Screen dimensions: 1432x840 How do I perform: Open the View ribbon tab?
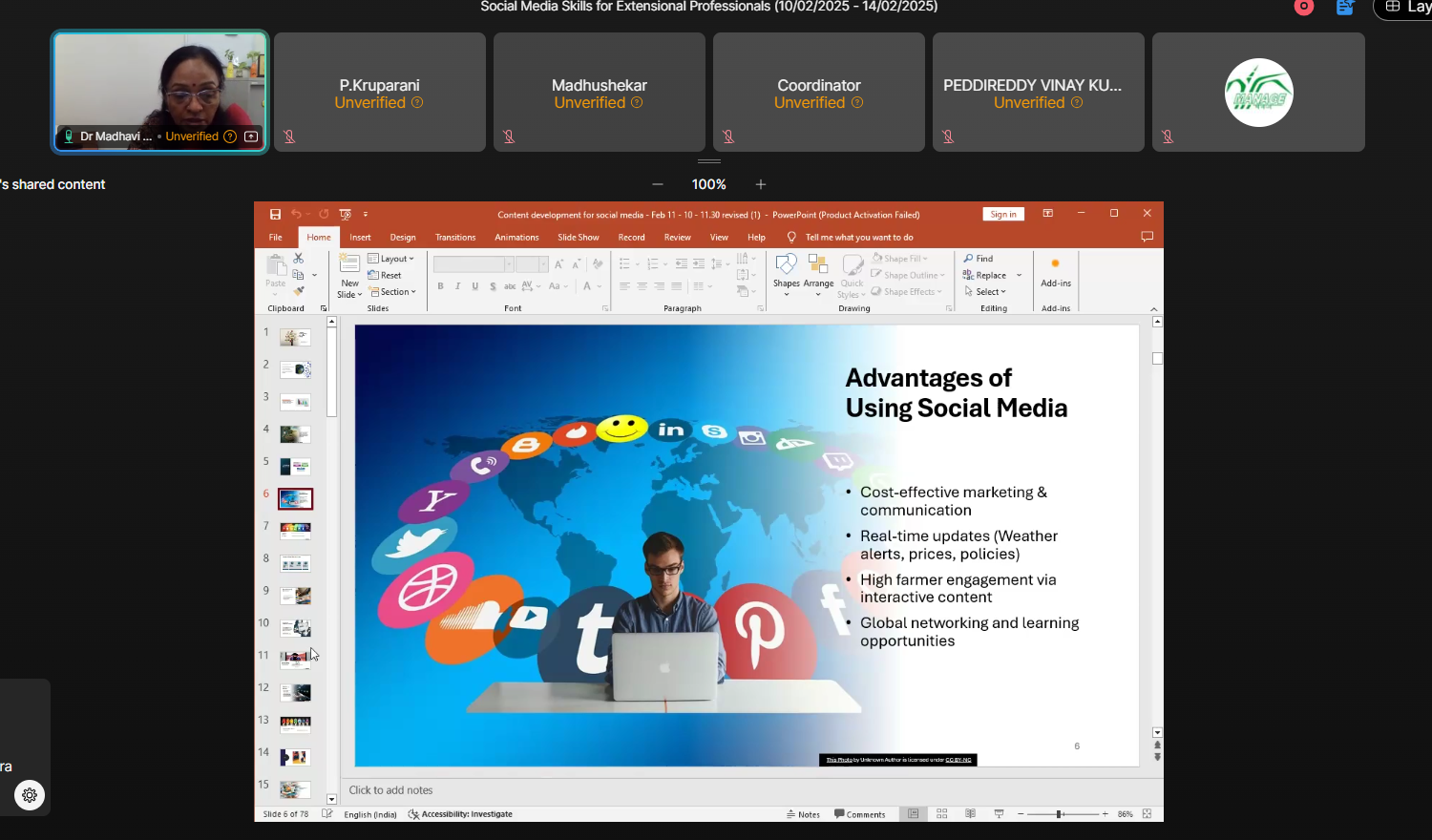click(x=719, y=237)
